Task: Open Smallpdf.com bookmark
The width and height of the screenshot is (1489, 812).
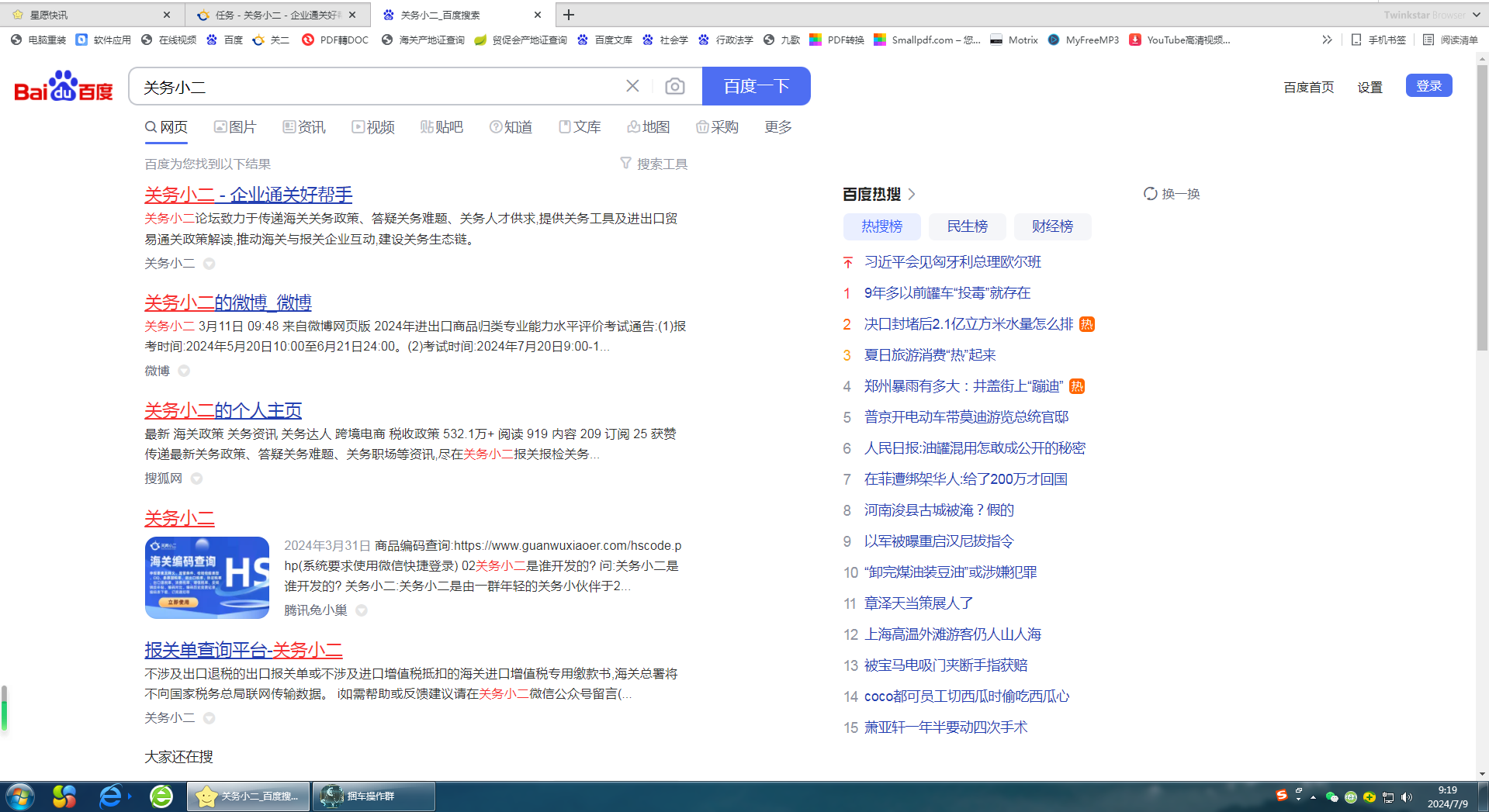Action: (x=927, y=40)
